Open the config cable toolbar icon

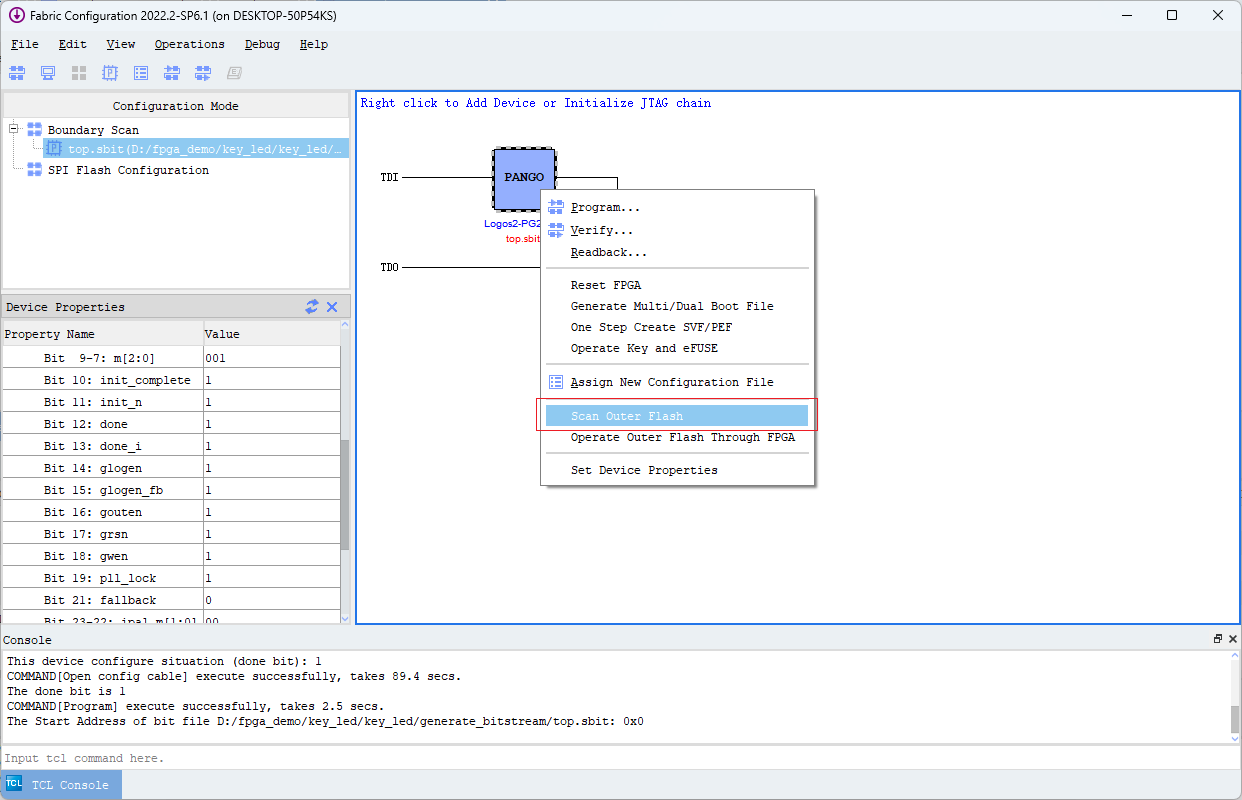17,72
